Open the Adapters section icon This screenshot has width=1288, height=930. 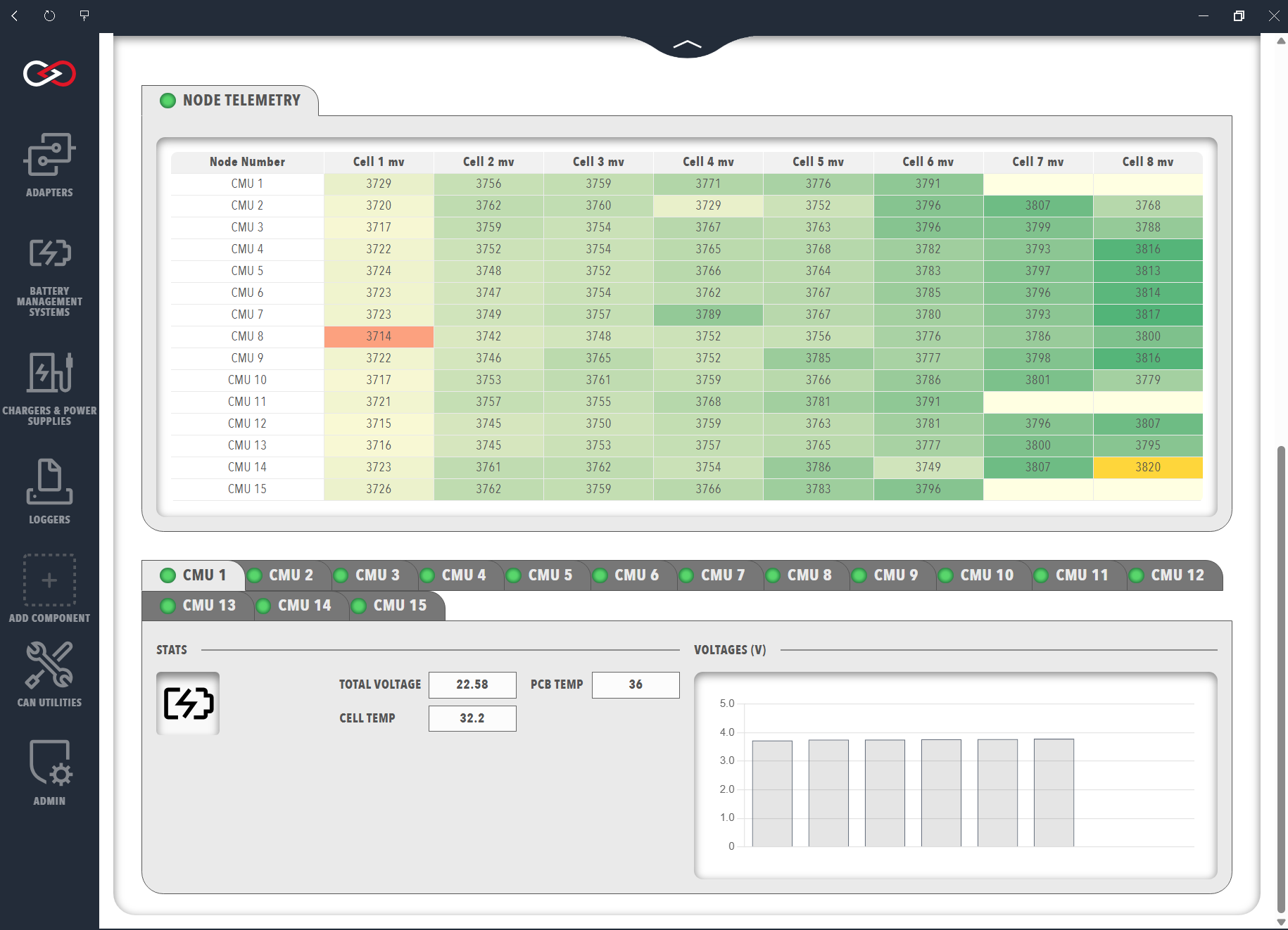[49, 155]
